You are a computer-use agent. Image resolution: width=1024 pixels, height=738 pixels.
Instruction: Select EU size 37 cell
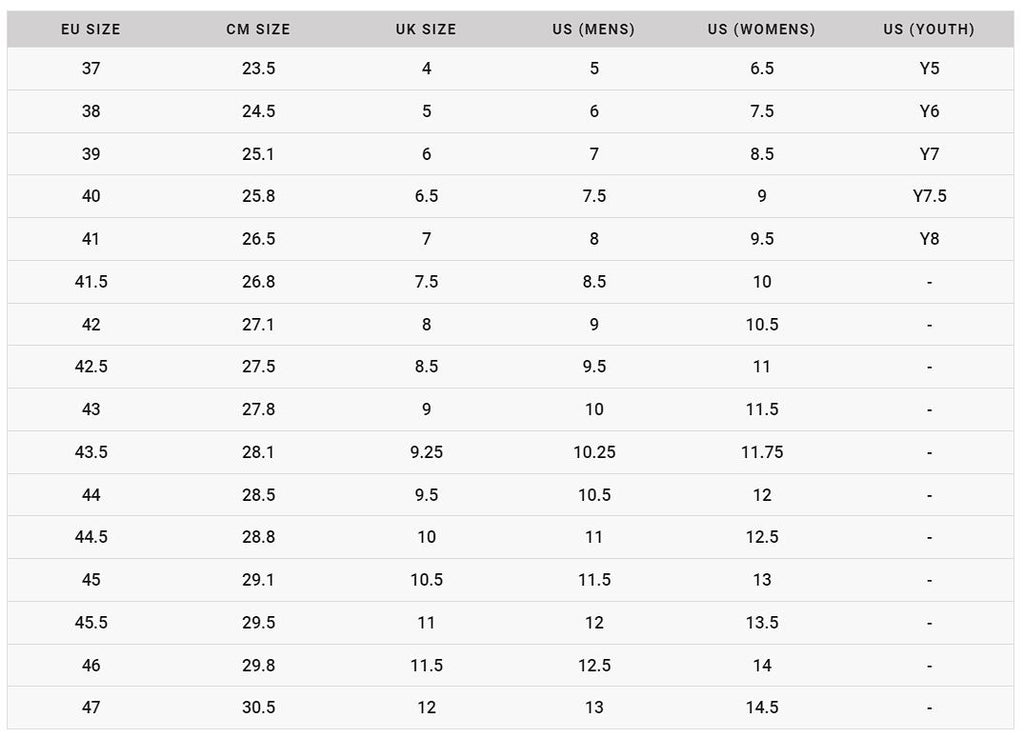pyautogui.click(x=91, y=69)
